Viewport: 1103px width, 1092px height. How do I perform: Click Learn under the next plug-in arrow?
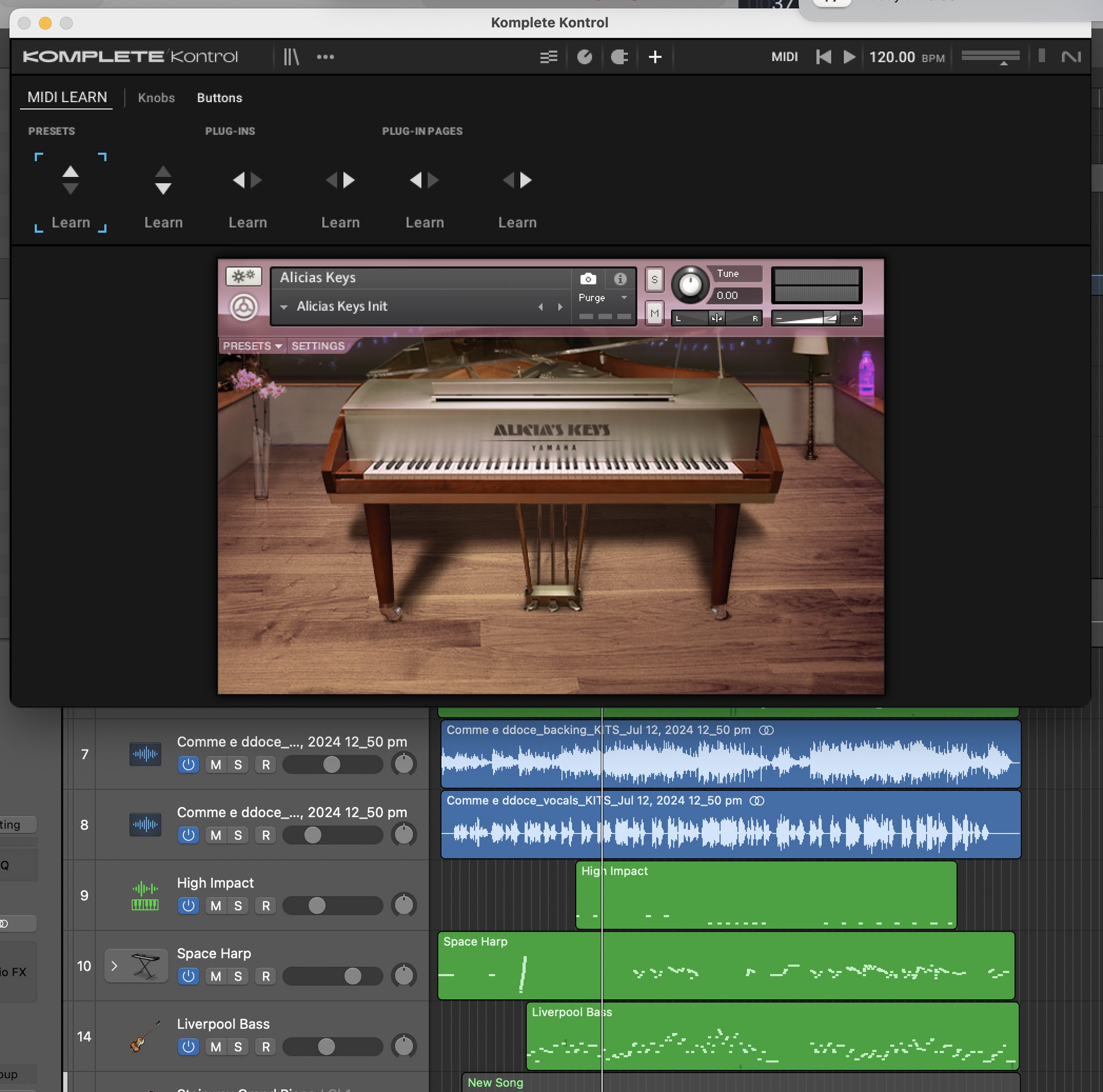pos(340,222)
